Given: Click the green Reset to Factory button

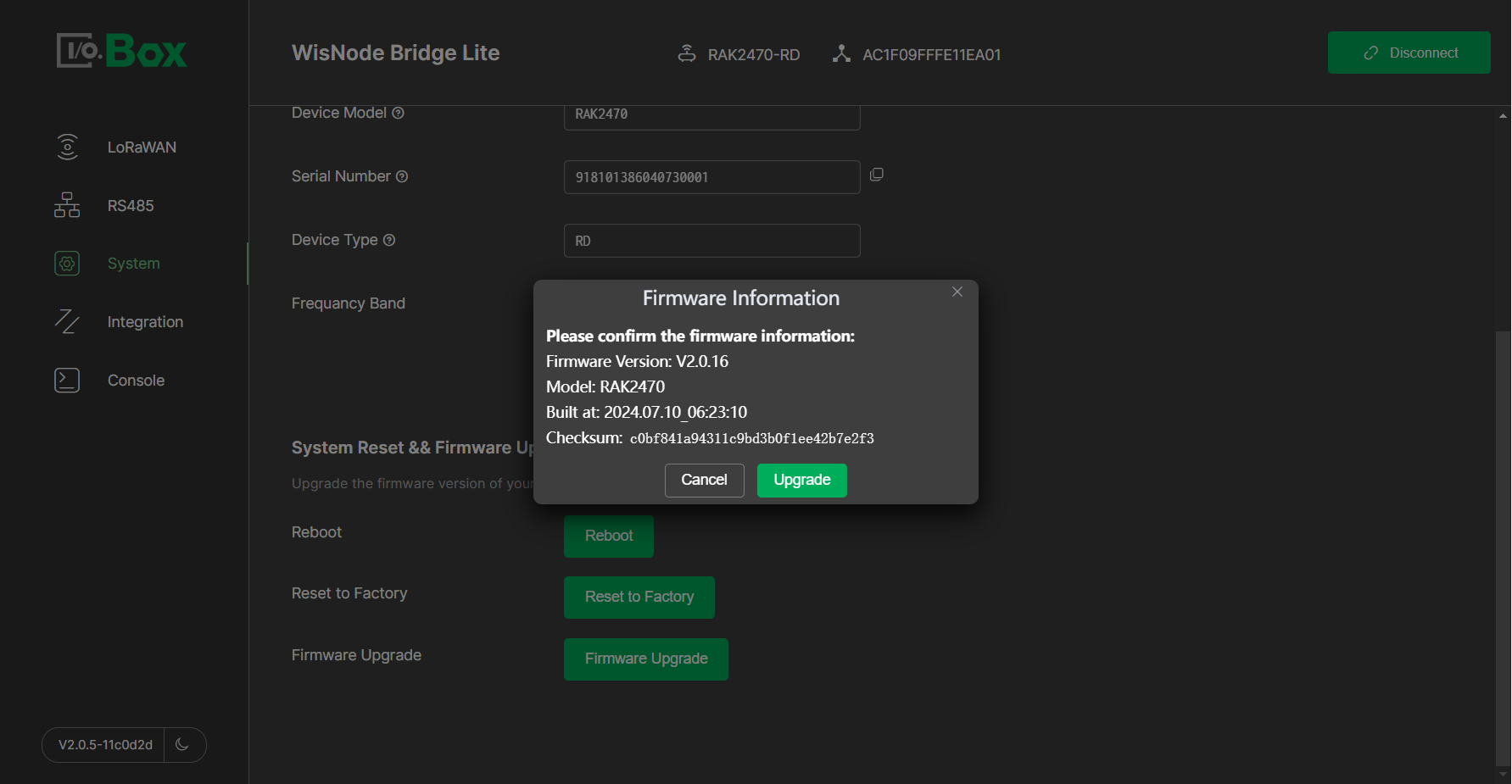Looking at the screenshot, I should click(639, 598).
